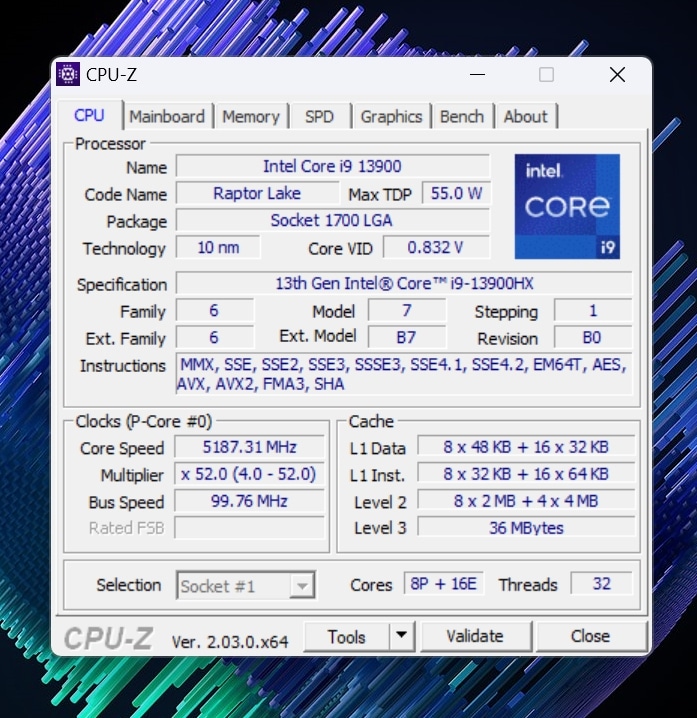Open the Tools dropdown arrow

(400, 635)
